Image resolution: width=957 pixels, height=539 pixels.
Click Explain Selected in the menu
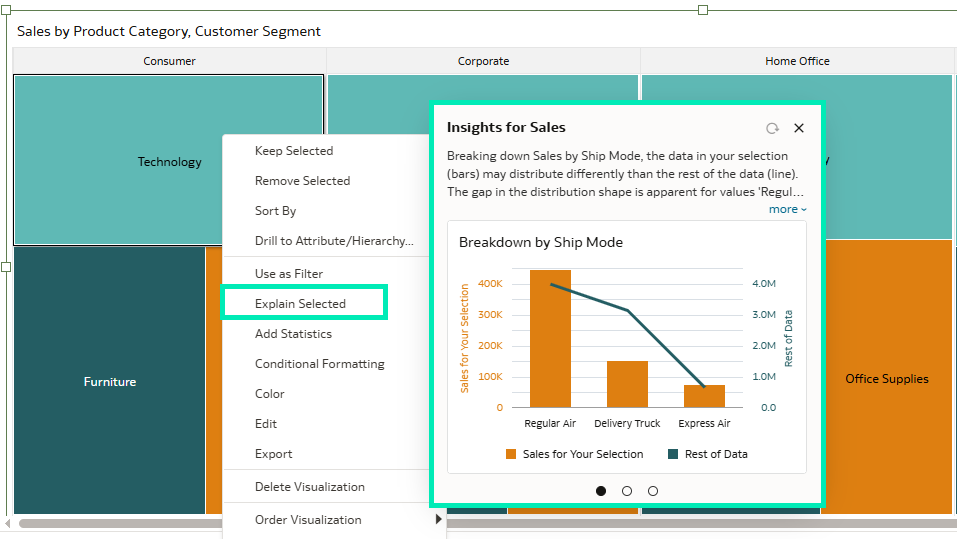(x=300, y=304)
